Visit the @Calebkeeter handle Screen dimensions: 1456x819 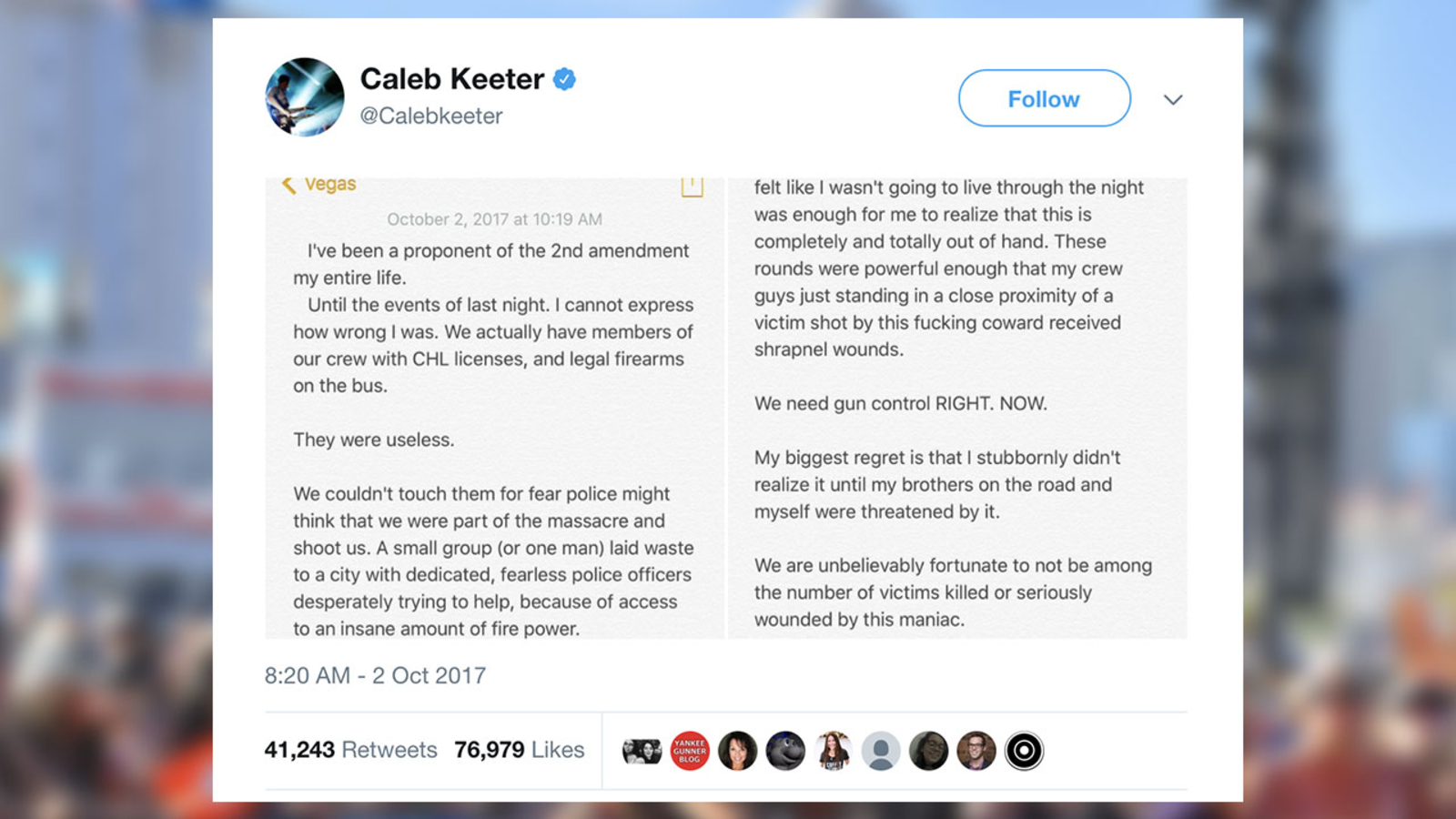pos(432,116)
